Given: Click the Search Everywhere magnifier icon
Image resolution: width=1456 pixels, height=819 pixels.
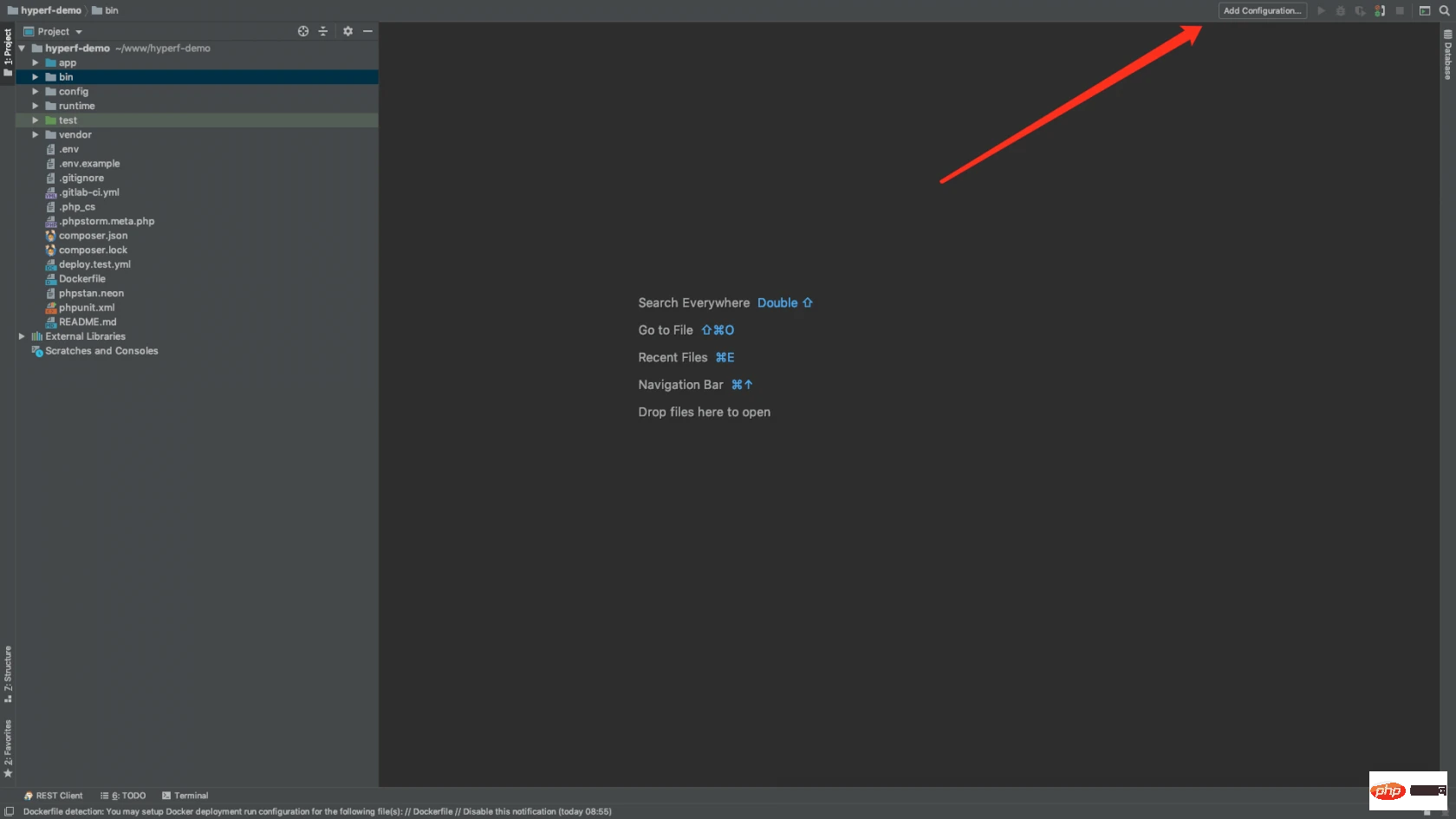Looking at the screenshot, I should pyautogui.click(x=1444, y=10).
